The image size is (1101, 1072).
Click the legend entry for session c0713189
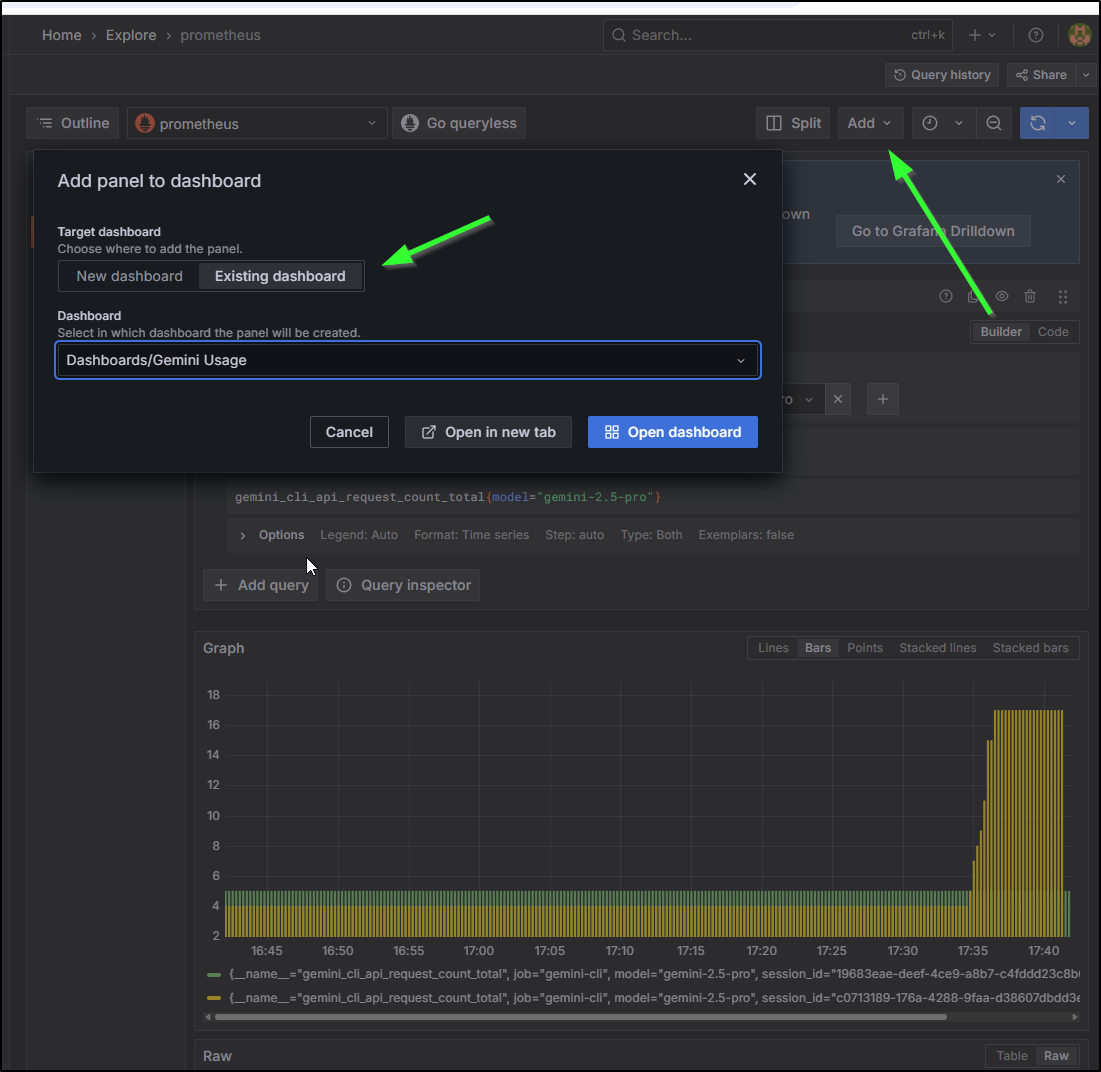click(x=654, y=998)
